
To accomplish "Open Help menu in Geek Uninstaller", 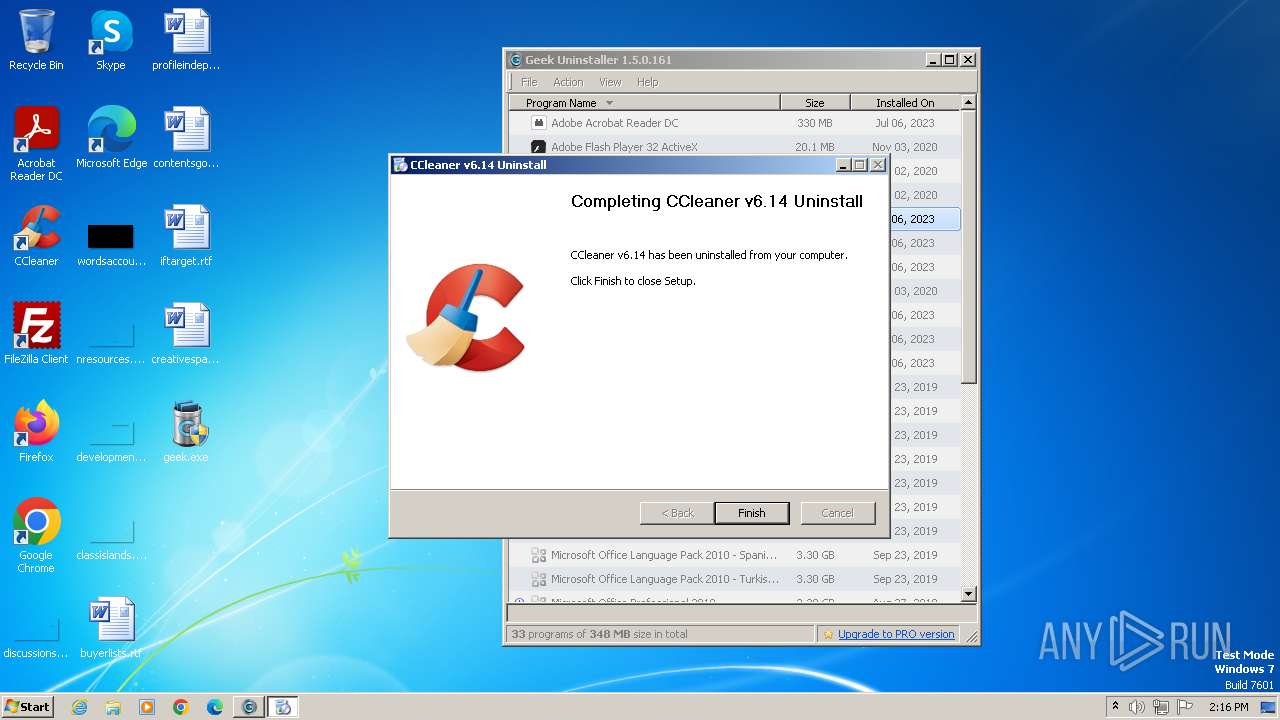I will (647, 82).
